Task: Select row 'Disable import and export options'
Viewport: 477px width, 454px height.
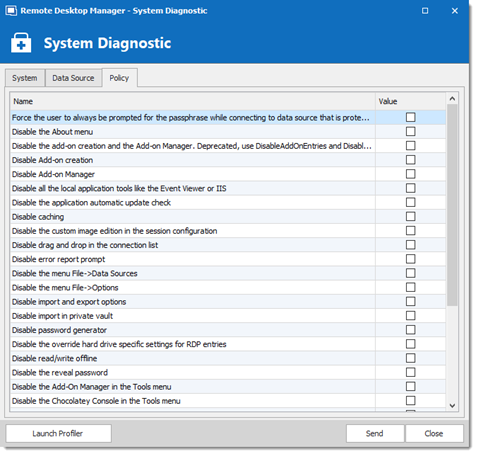Action: [x=228, y=302]
